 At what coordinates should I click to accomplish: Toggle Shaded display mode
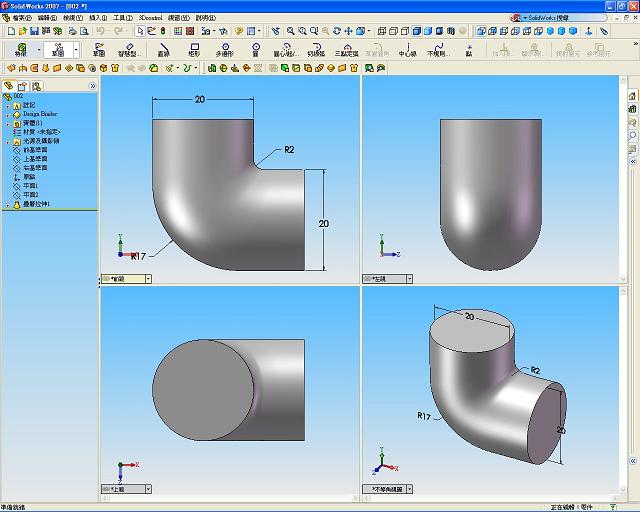click(428, 31)
